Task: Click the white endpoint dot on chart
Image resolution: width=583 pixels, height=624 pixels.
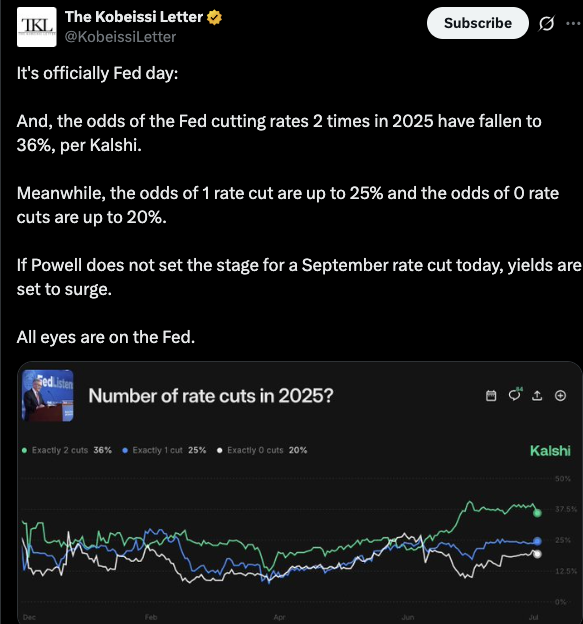Action: pos(537,554)
